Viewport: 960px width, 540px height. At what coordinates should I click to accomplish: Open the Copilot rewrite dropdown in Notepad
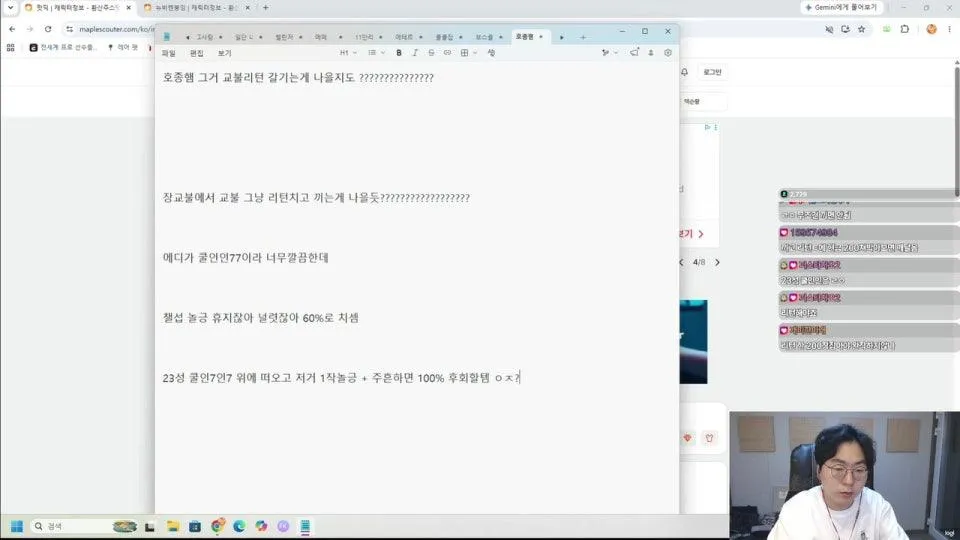[x=610, y=53]
